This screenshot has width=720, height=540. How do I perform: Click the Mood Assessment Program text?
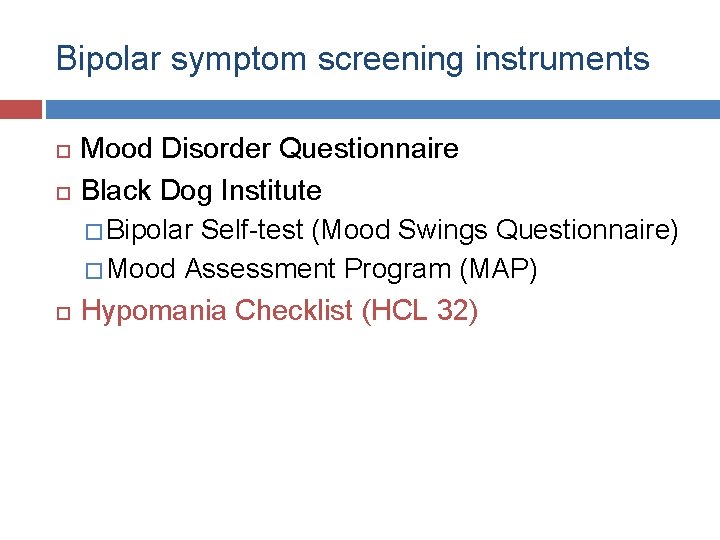(x=279, y=268)
